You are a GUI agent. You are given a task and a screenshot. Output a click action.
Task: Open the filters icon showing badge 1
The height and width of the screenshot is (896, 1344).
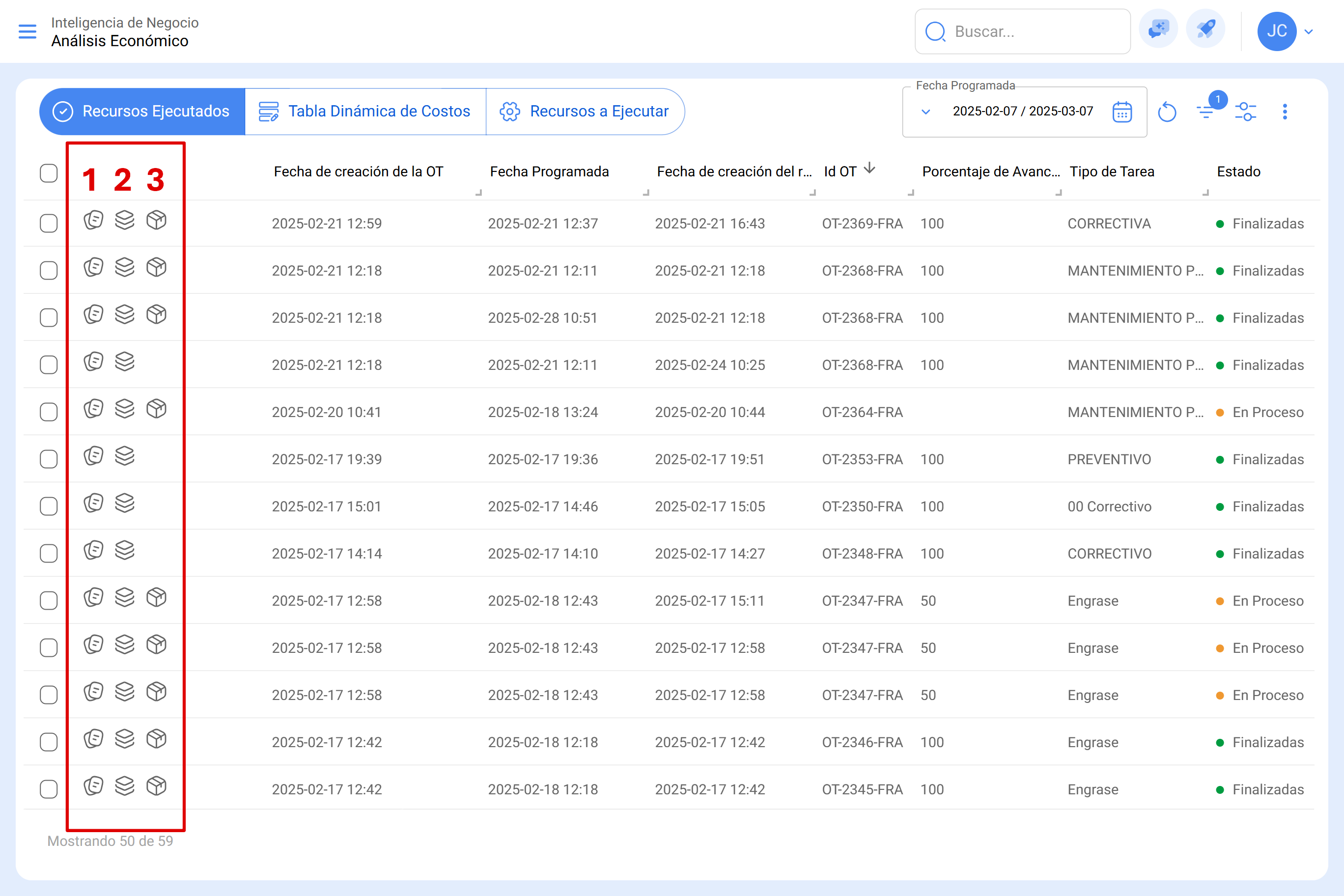pos(1208,112)
